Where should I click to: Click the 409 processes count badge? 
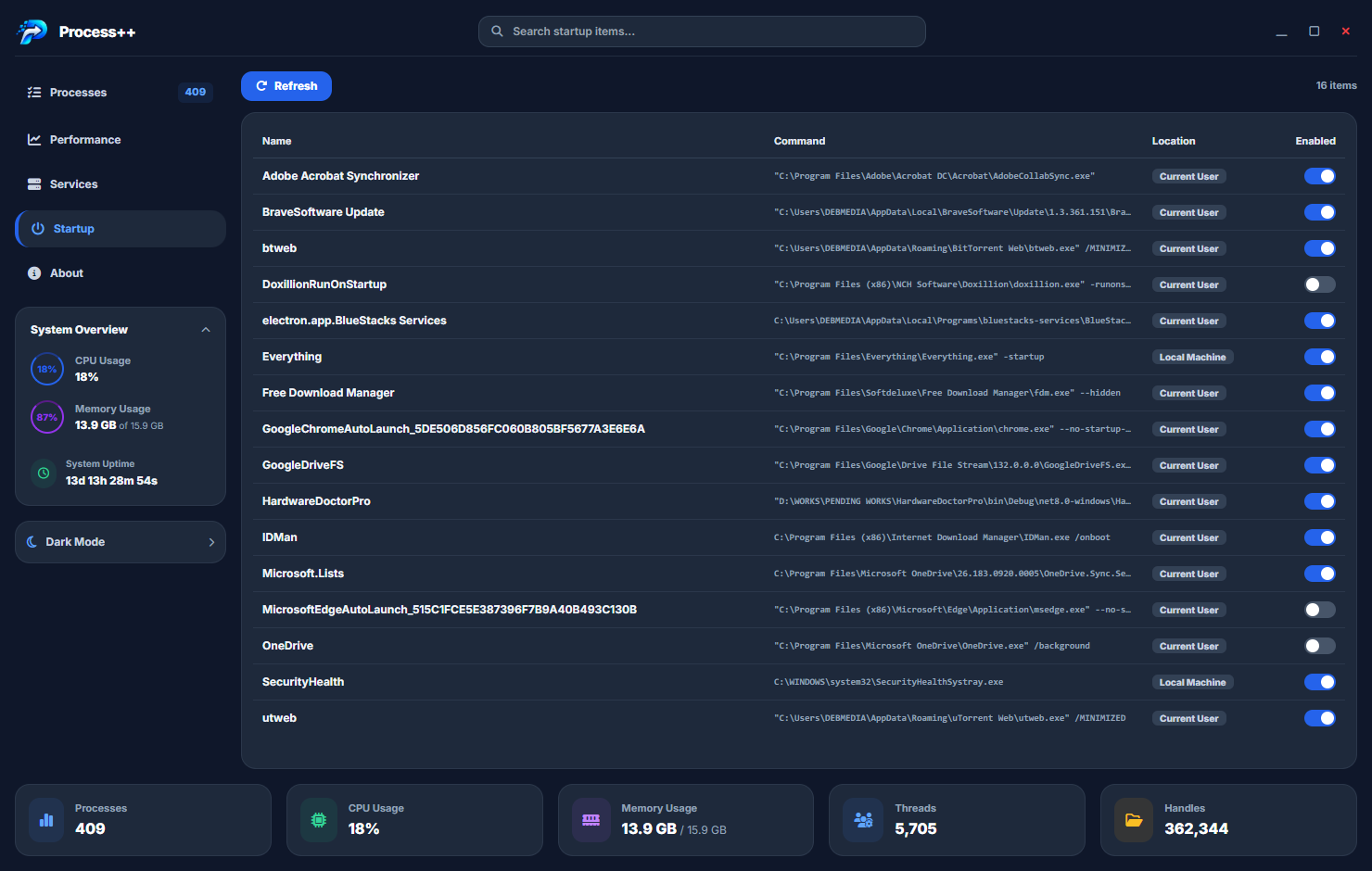195,92
